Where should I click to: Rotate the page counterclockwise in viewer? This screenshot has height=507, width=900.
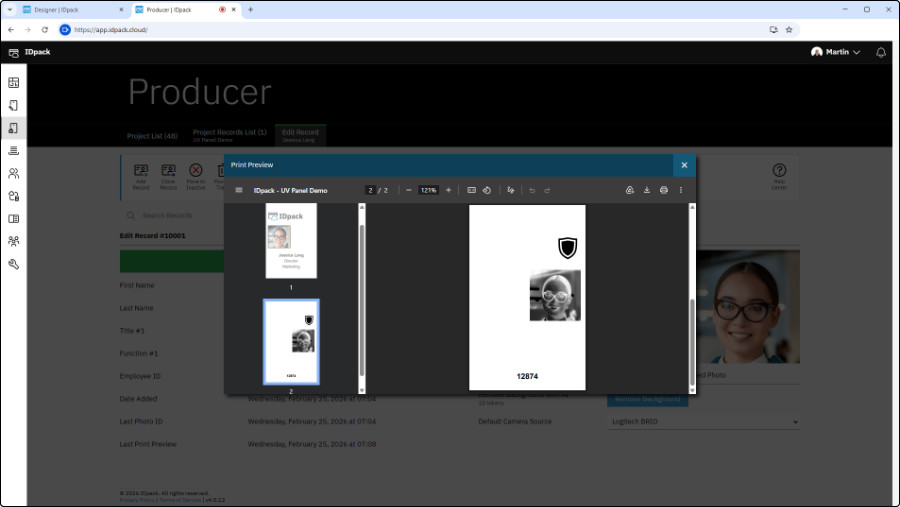click(486, 190)
